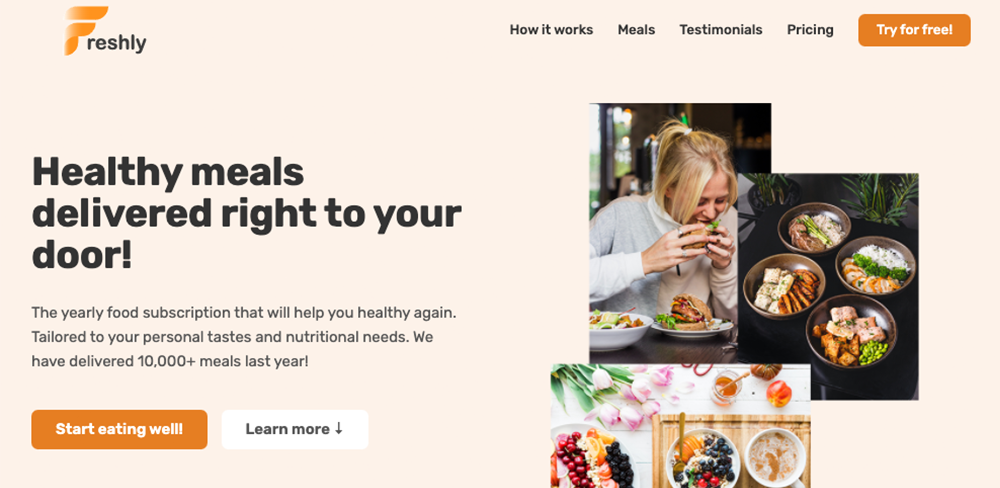Click the four food bowls photo
Screen dimensions: 1000x488
click(829, 286)
